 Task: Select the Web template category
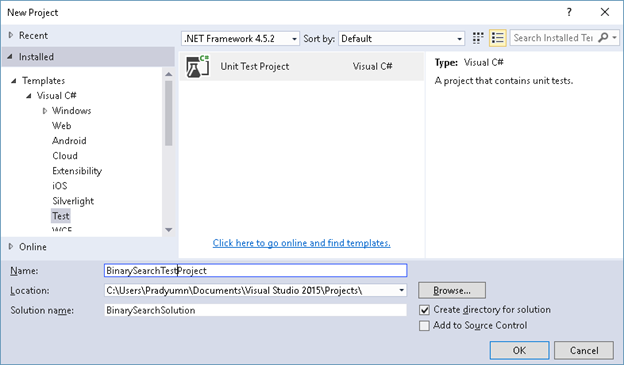coord(62,126)
